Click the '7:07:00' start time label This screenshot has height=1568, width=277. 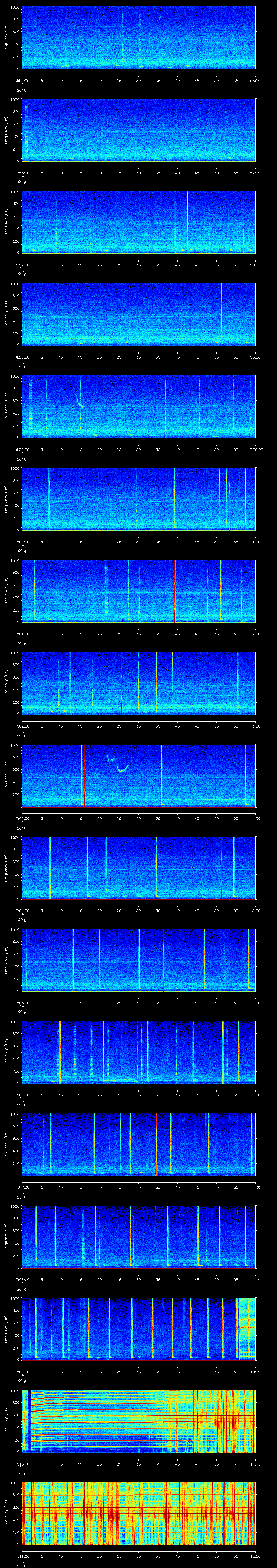(x=22, y=1187)
